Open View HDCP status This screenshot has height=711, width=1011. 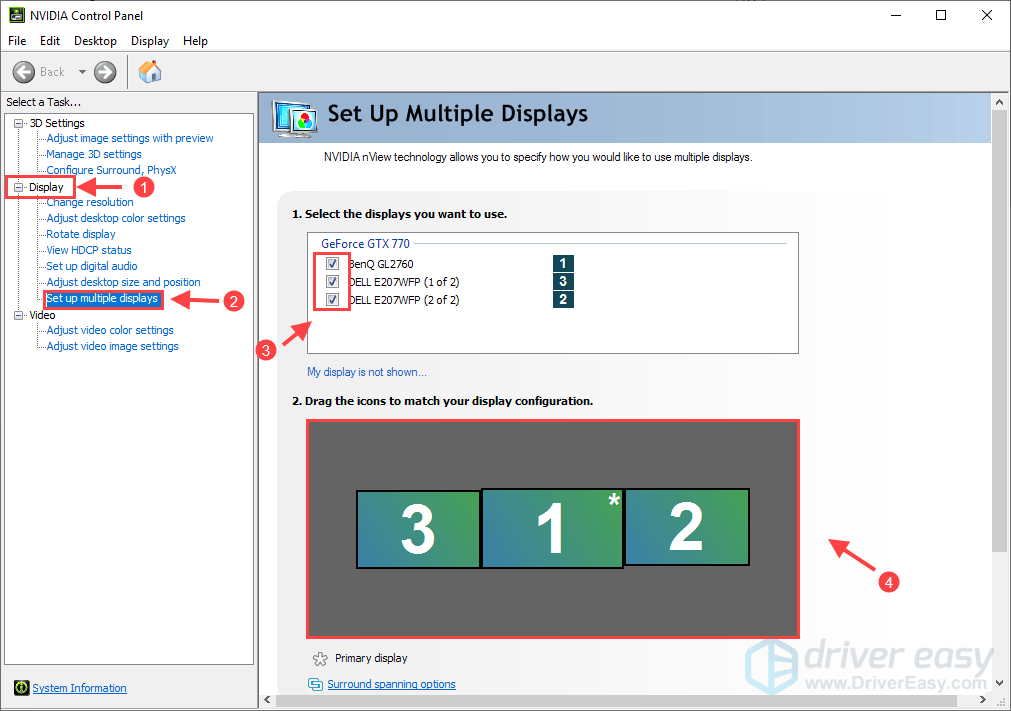click(89, 250)
